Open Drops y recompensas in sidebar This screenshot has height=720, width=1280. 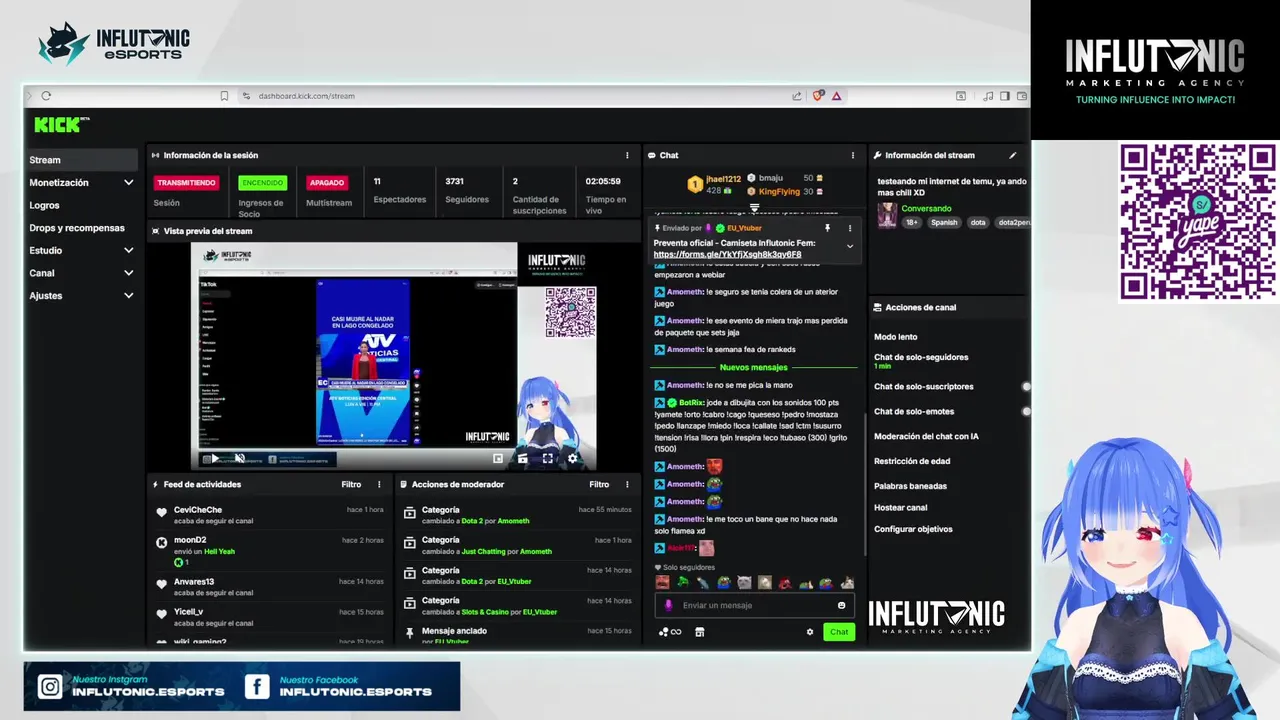pos(77,228)
